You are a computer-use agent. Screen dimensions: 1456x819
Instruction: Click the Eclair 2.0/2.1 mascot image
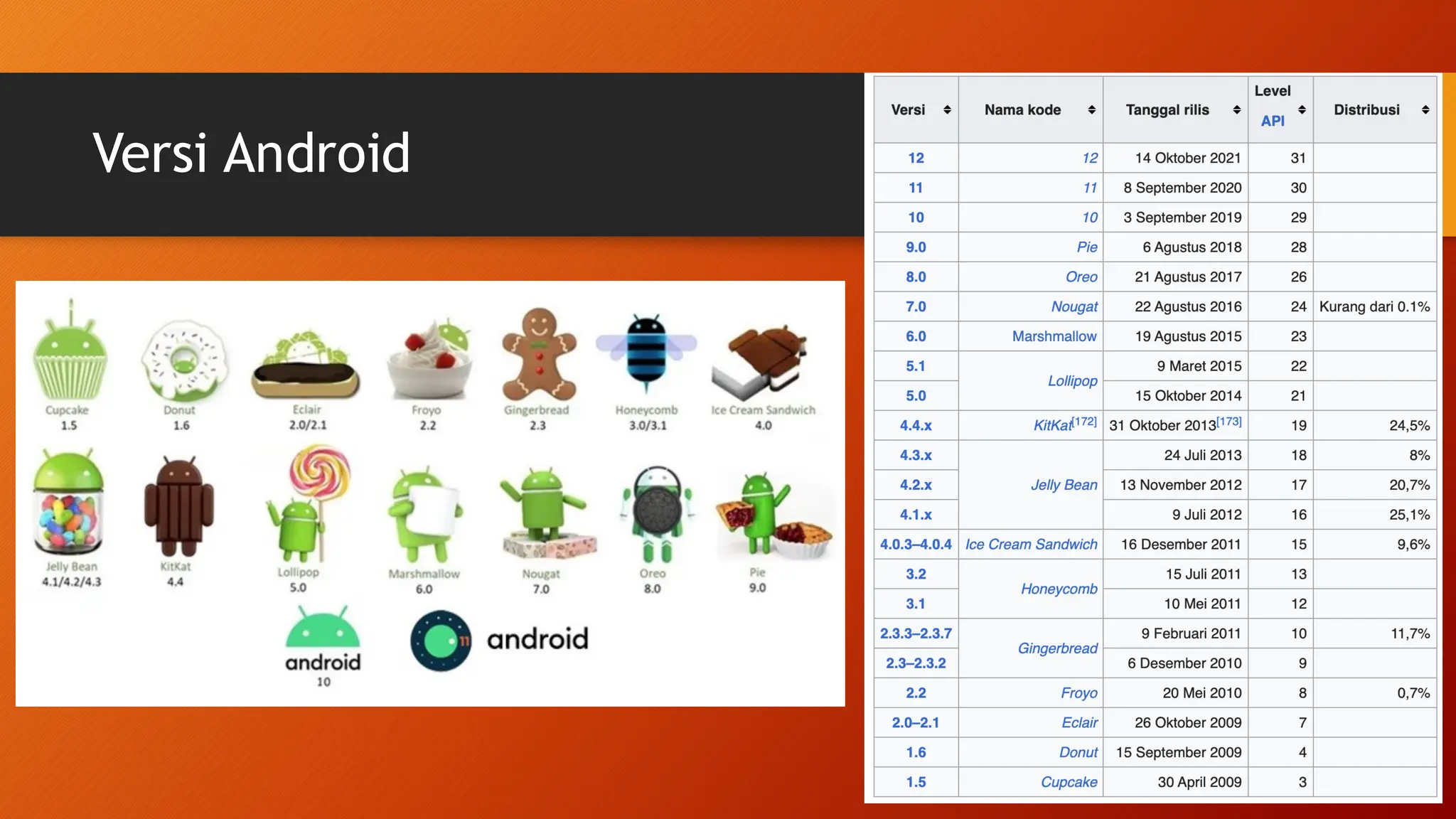click(306, 364)
